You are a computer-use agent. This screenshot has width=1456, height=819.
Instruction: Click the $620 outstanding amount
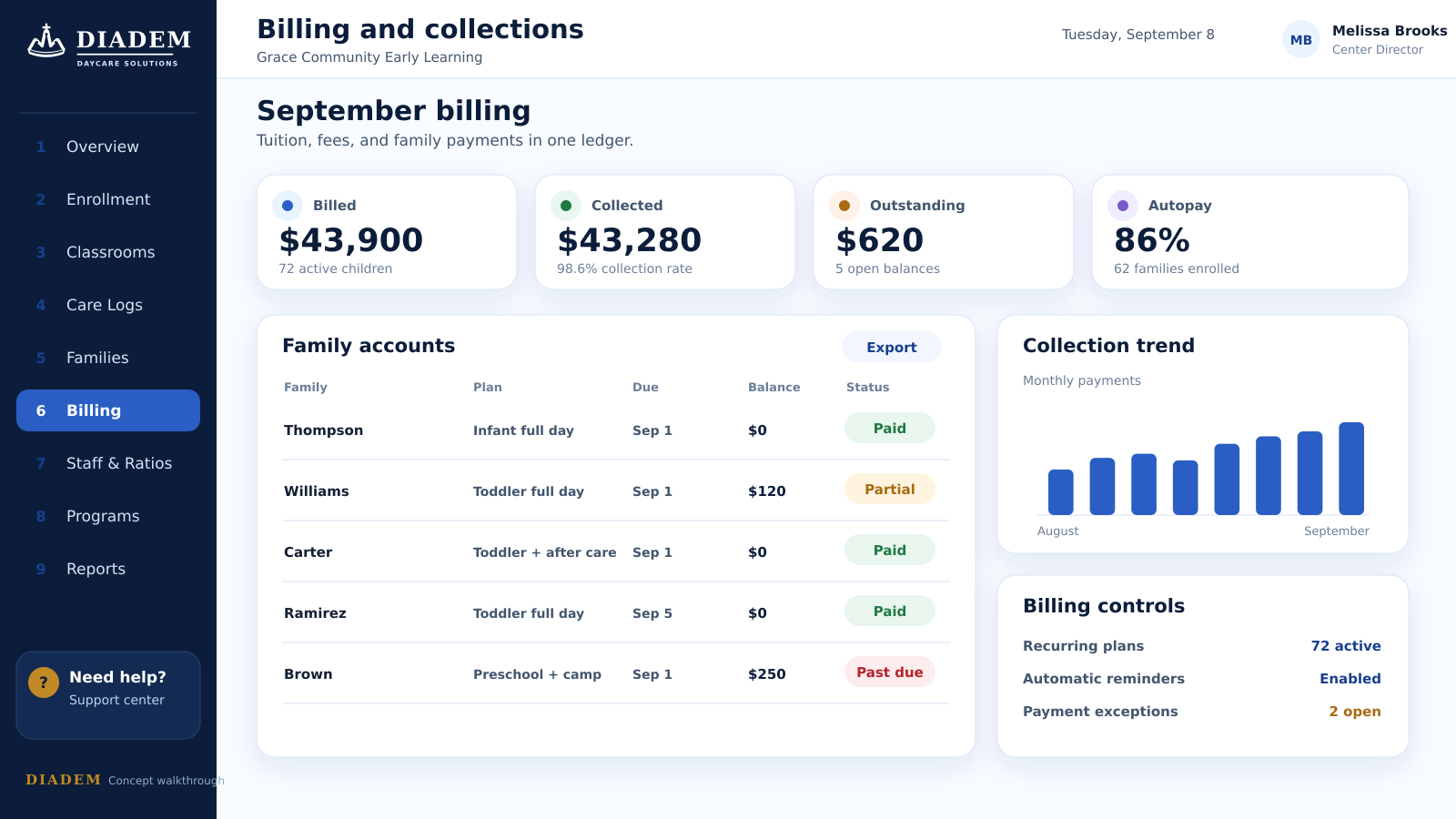(x=880, y=240)
